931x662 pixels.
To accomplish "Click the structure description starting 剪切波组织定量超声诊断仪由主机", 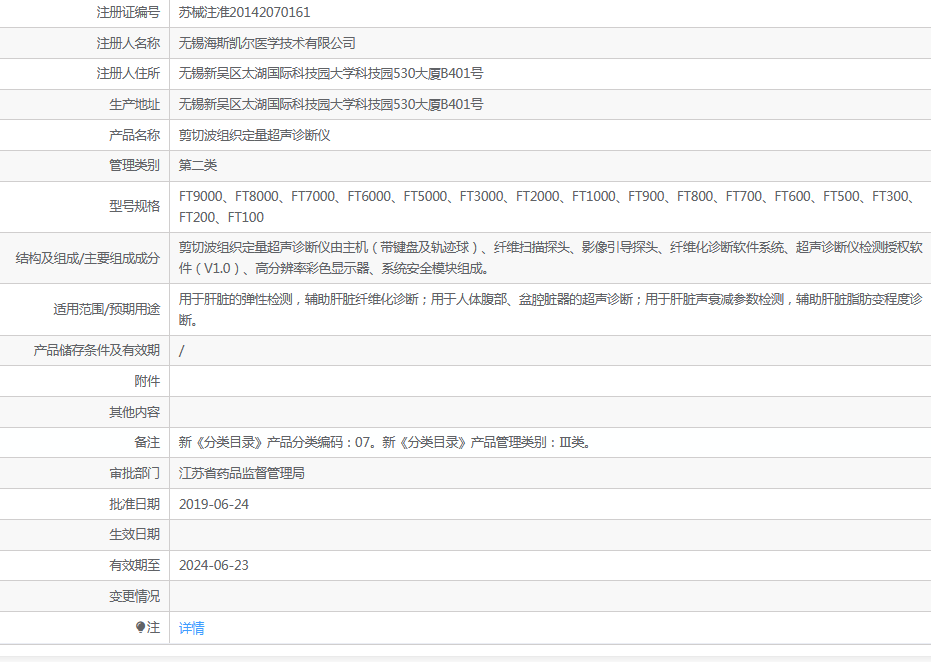I will 550,258.
